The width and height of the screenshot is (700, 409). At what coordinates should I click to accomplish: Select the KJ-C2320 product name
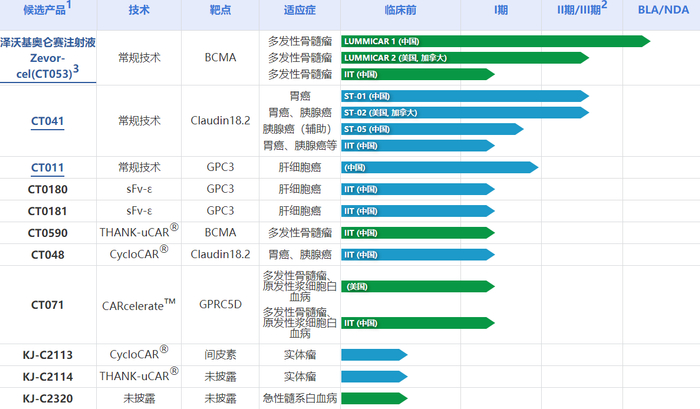coord(47,399)
